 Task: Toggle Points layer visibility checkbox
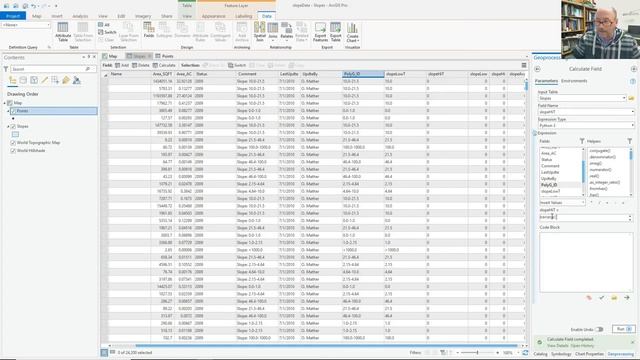pos(13,111)
